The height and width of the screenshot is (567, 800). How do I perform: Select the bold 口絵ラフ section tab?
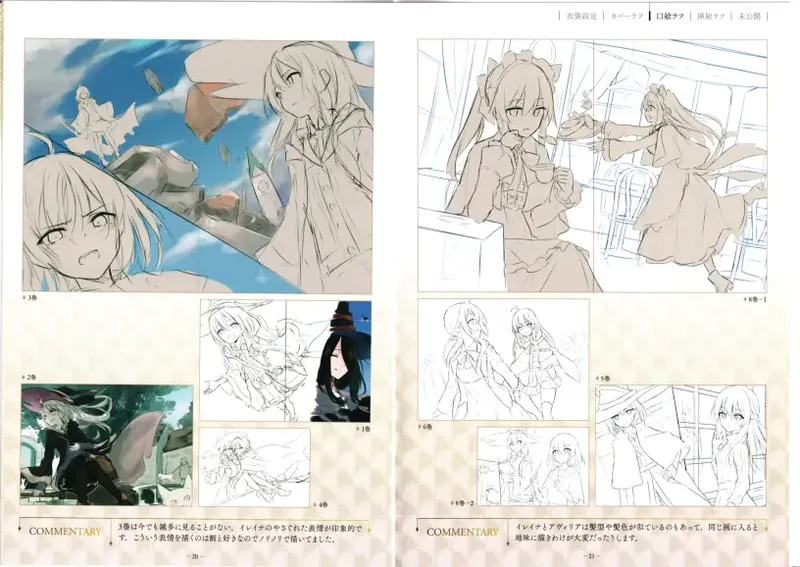[670, 16]
